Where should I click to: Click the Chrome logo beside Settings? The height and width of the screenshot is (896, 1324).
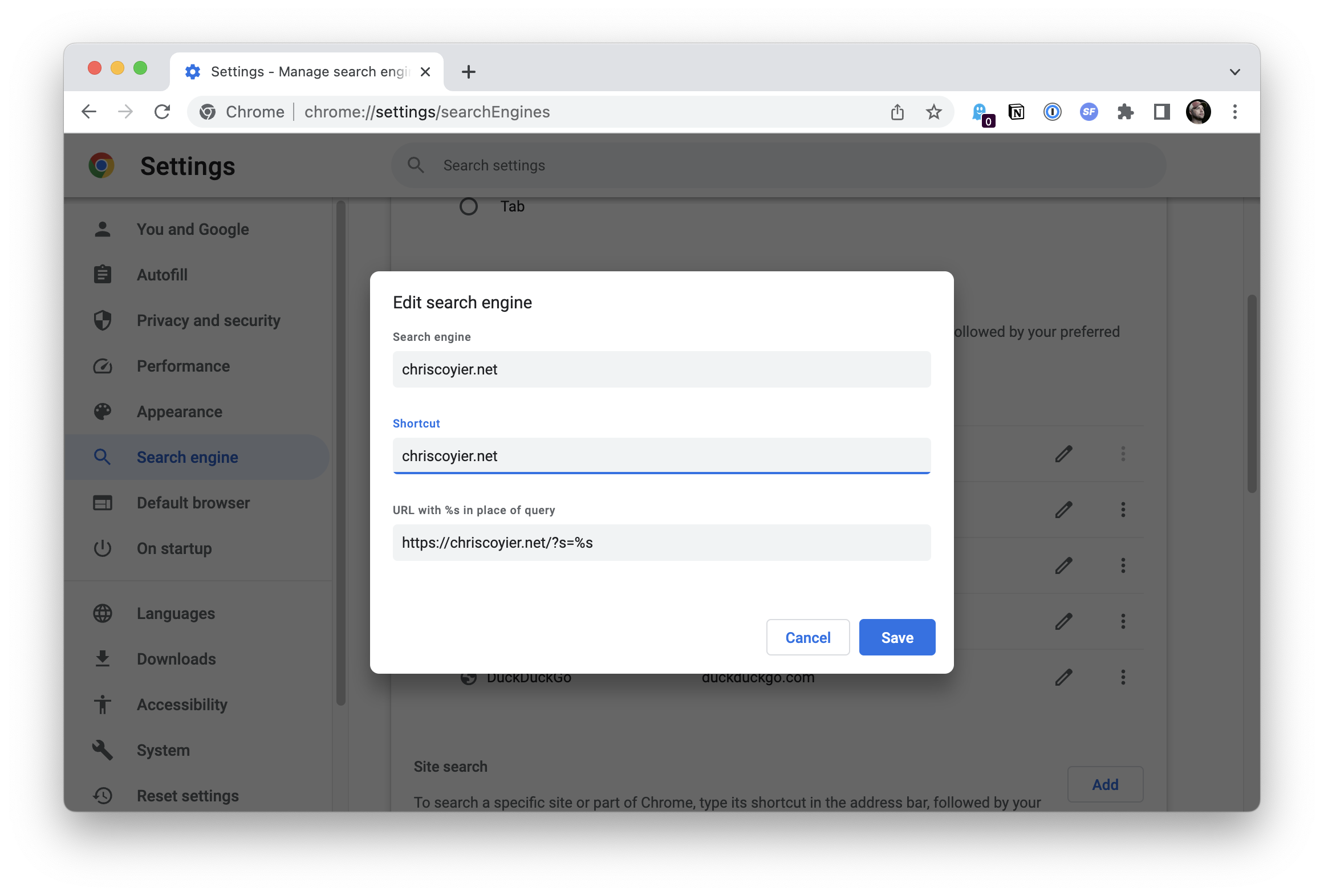tap(101, 166)
